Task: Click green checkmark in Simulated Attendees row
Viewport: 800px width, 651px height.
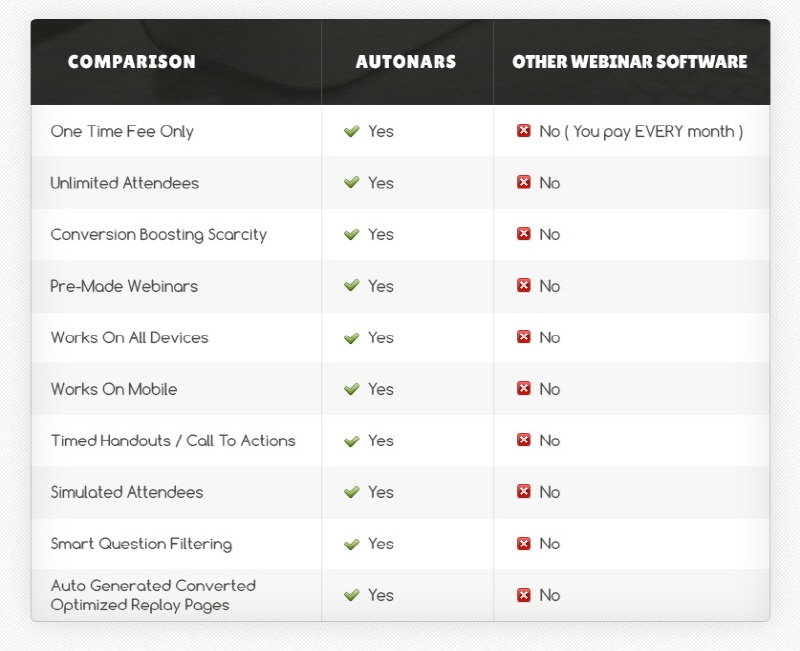Action: point(352,492)
